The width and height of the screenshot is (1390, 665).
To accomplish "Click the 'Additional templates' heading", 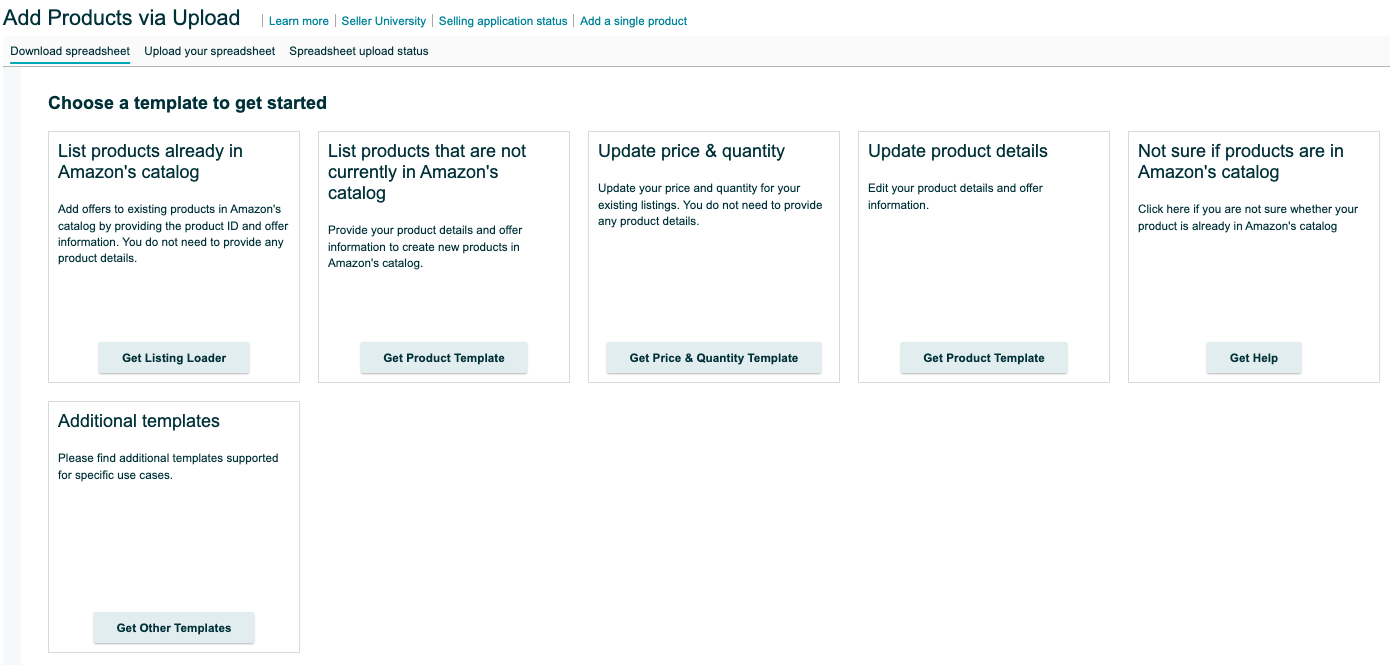I will [x=139, y=421].
